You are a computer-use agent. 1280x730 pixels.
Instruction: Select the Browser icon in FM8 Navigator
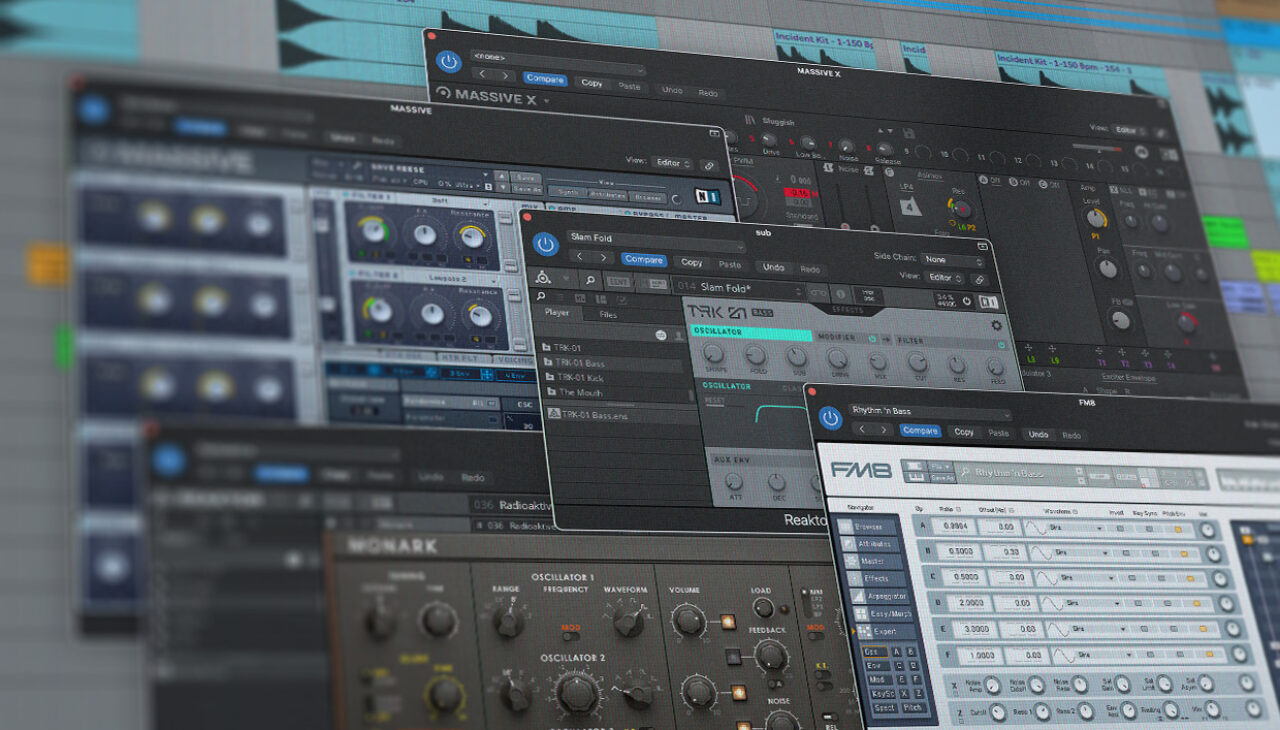tap(850, 527)
